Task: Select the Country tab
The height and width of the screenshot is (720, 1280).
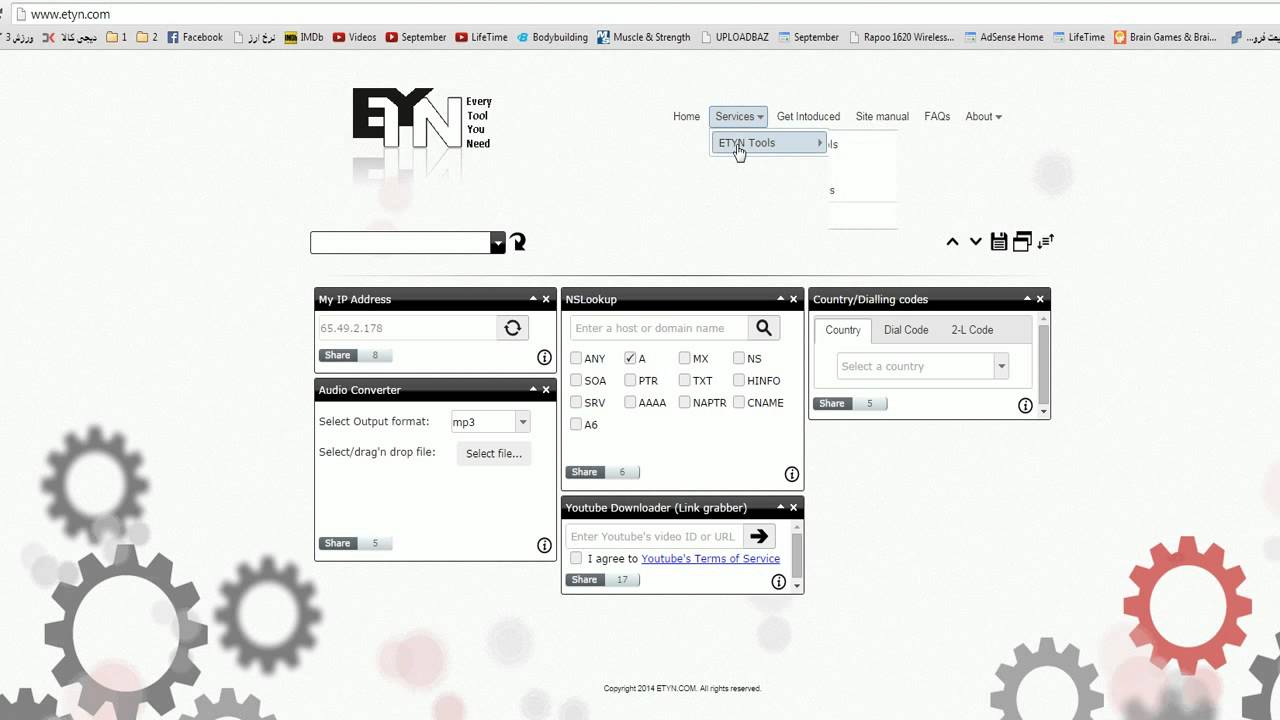Action: (x=843, y=330)
